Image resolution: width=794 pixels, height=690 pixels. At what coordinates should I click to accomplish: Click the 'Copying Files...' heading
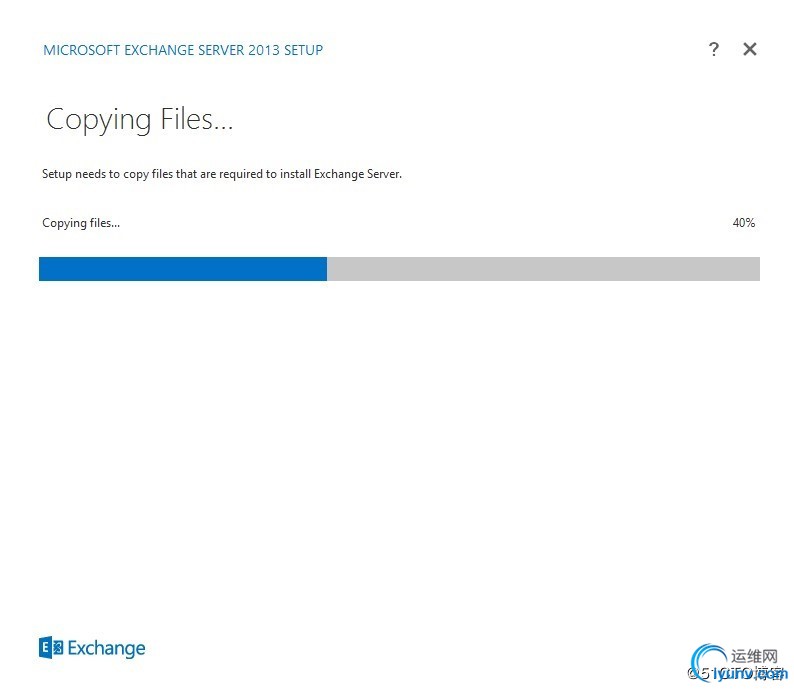coord(140,120)
